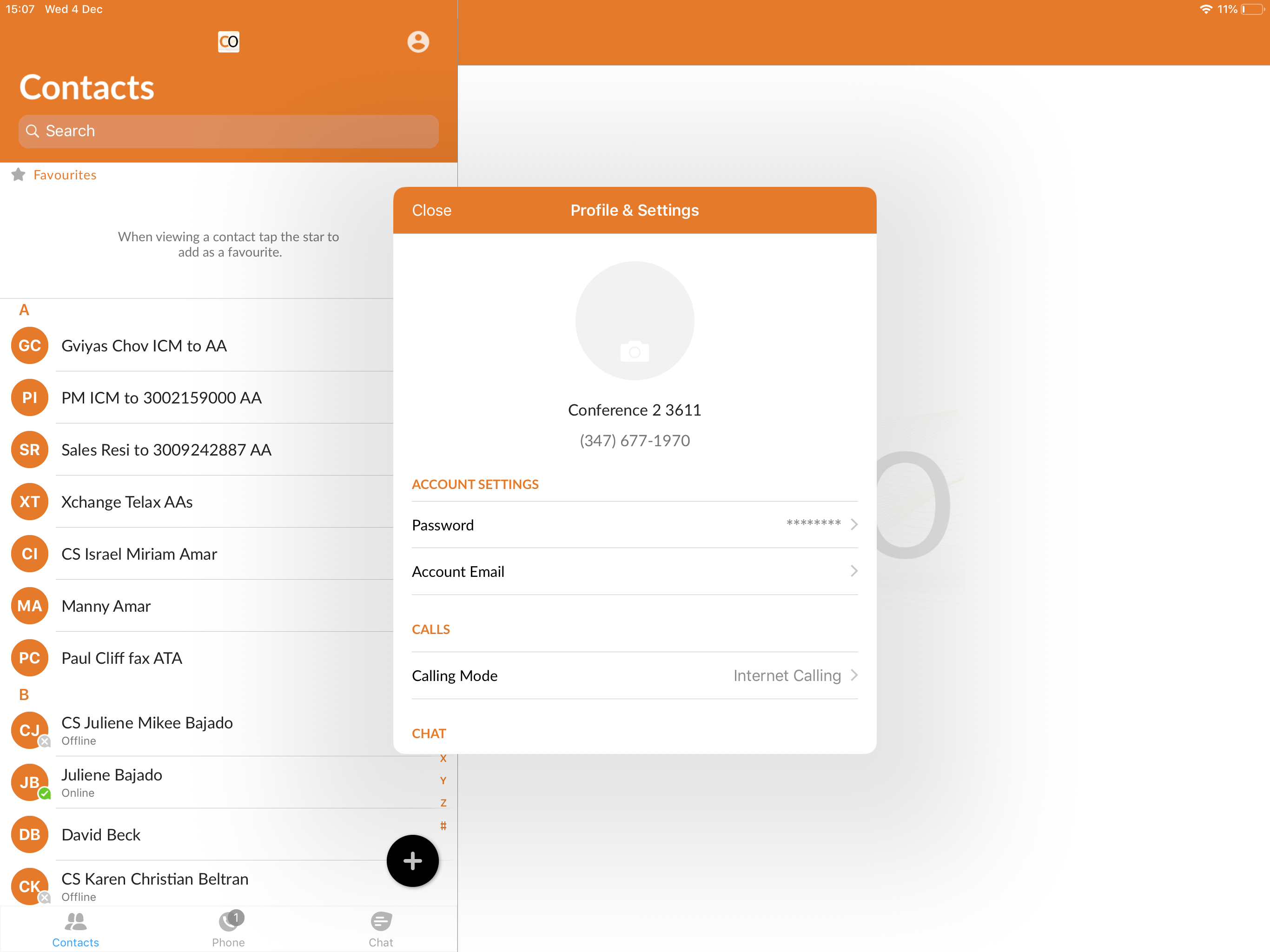This screenshot has height=952, width=1270.
Task: Tap the PC avatar for Paul Cliff
Action: tap(30, 657)
